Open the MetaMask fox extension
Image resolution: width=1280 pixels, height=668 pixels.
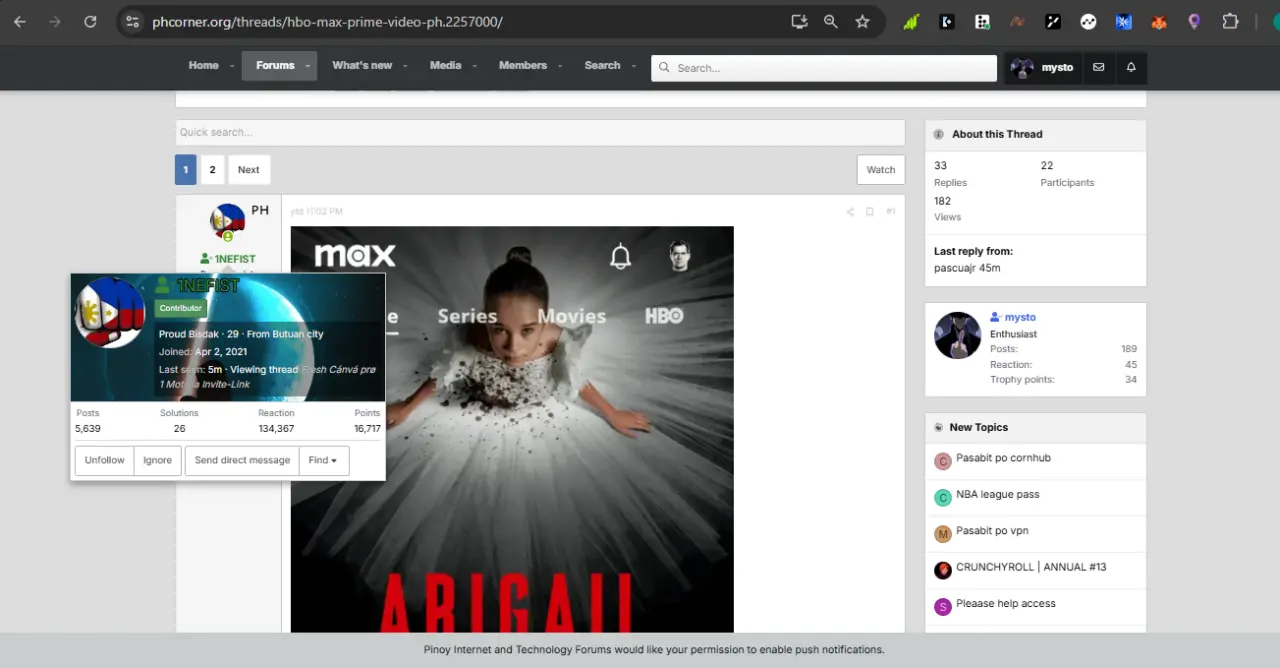pyautogui.click(x=1159, y=21)
